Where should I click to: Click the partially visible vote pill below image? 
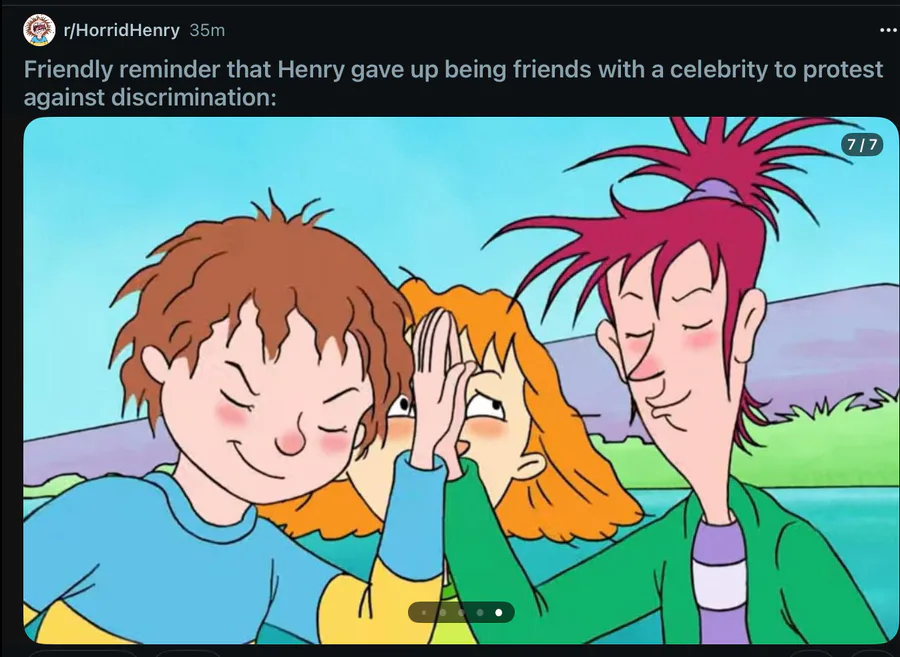(x=83, y=654)
